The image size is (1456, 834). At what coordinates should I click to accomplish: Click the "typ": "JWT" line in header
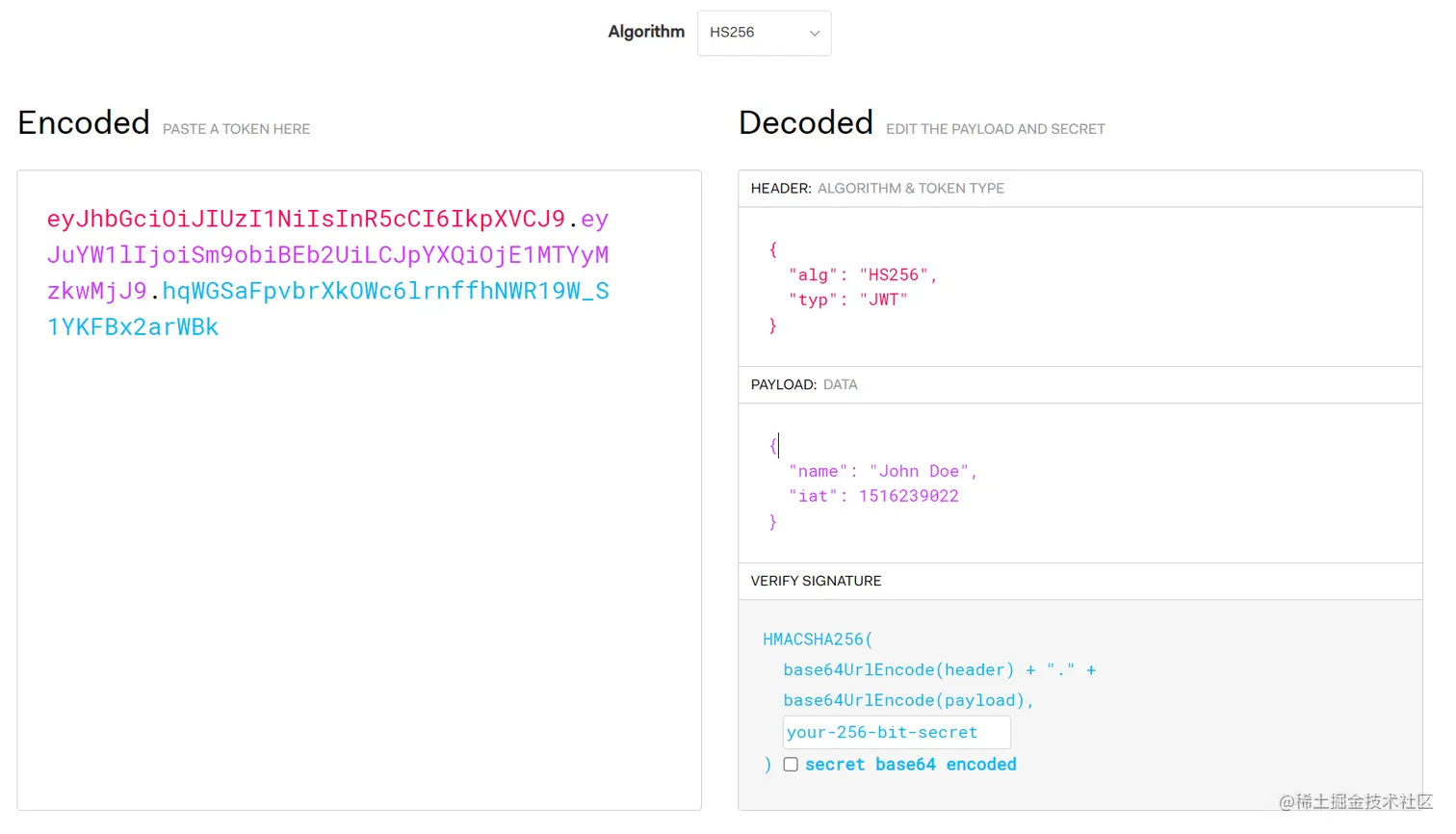coord(847,300)
